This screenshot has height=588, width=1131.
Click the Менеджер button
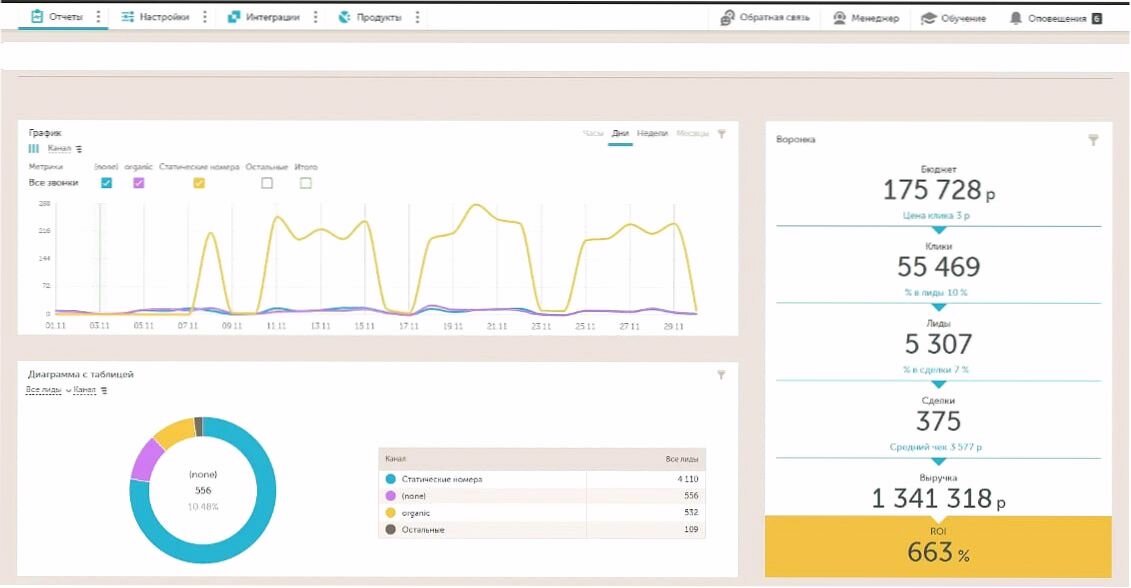click(x=866, y=18)
